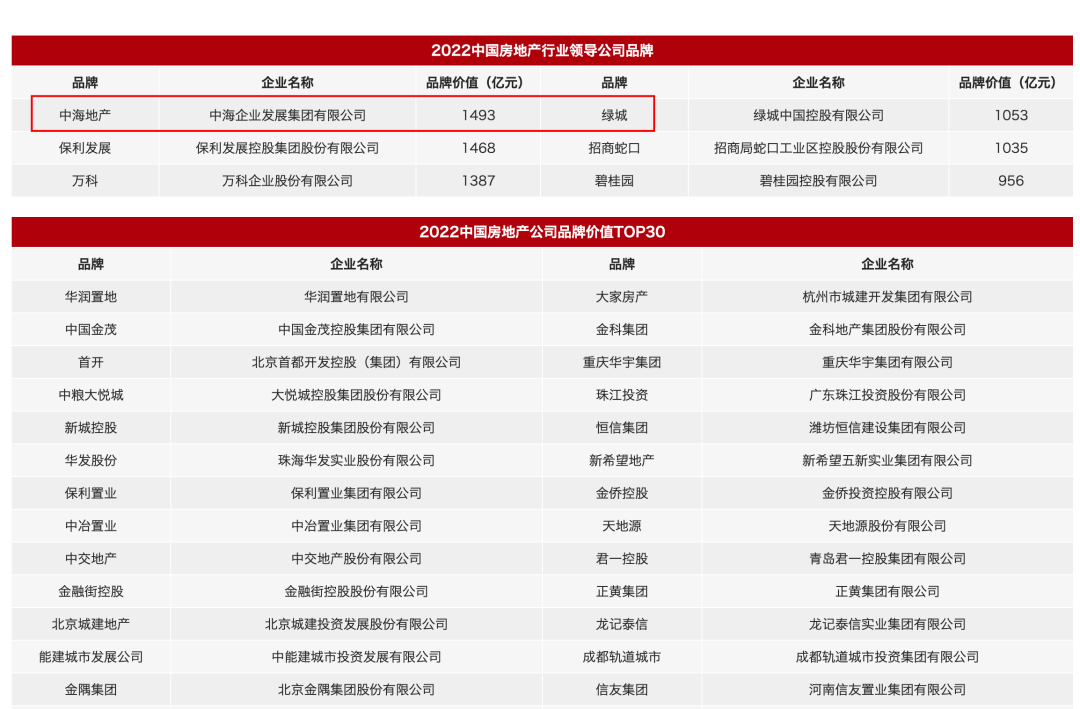Select the 华润置地 brand cell
The height and width of the screenshot is (709, 1080).
pyautogui.click(x=90, y=296)
